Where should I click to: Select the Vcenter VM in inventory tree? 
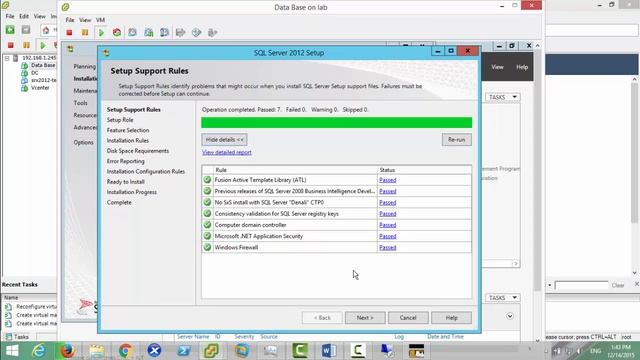tap(40, 88)
